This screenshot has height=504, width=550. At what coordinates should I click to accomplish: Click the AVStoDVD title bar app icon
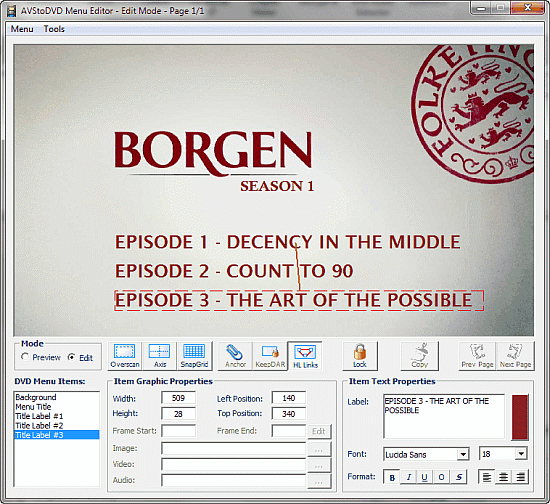pos(12,11)
